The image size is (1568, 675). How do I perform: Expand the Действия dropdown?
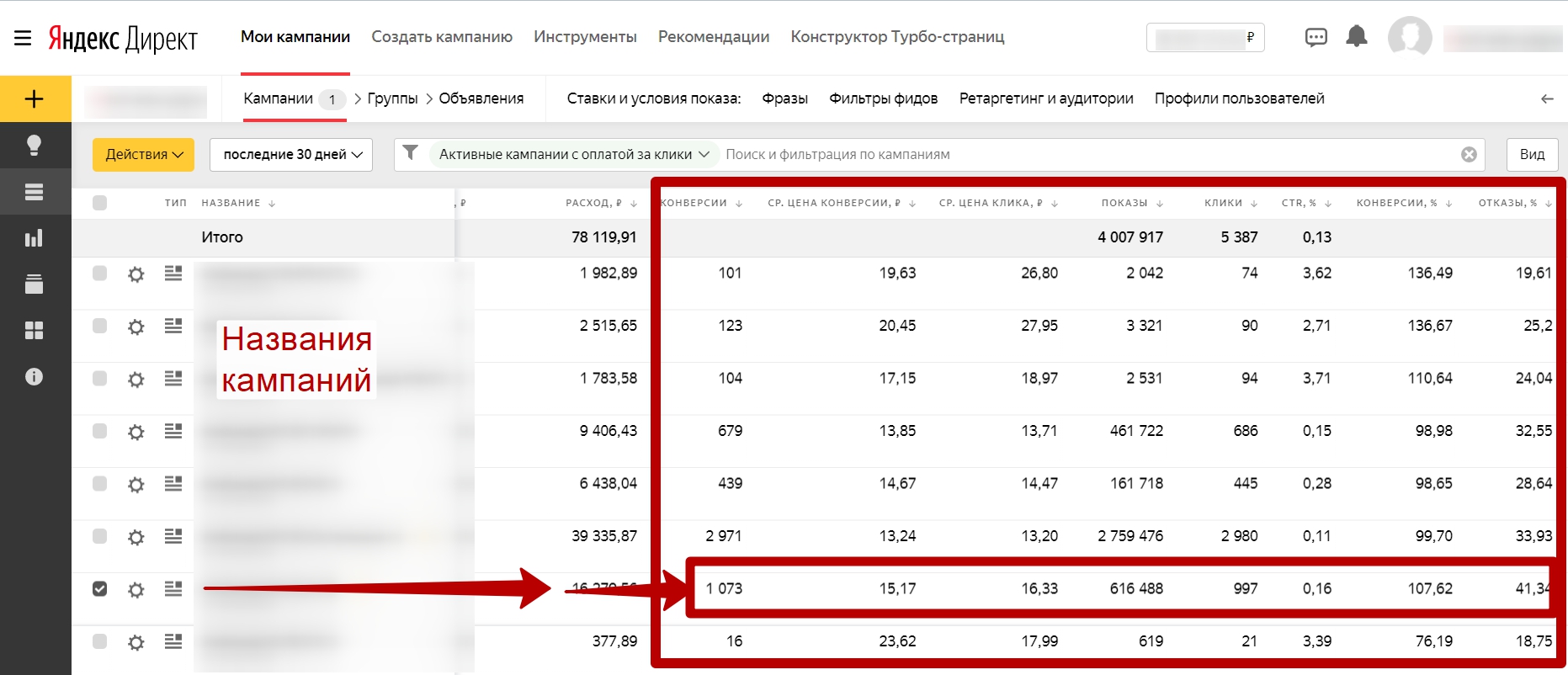pyautogui.click(x=143, y=155)
